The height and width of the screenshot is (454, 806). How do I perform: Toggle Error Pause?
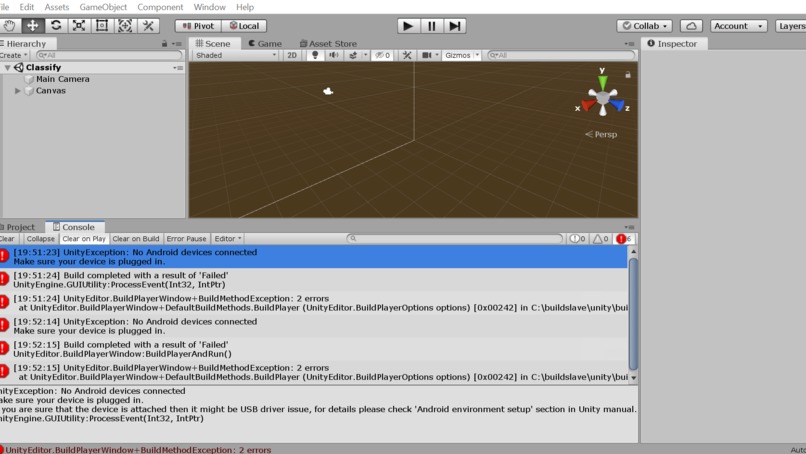click(186, 239)
